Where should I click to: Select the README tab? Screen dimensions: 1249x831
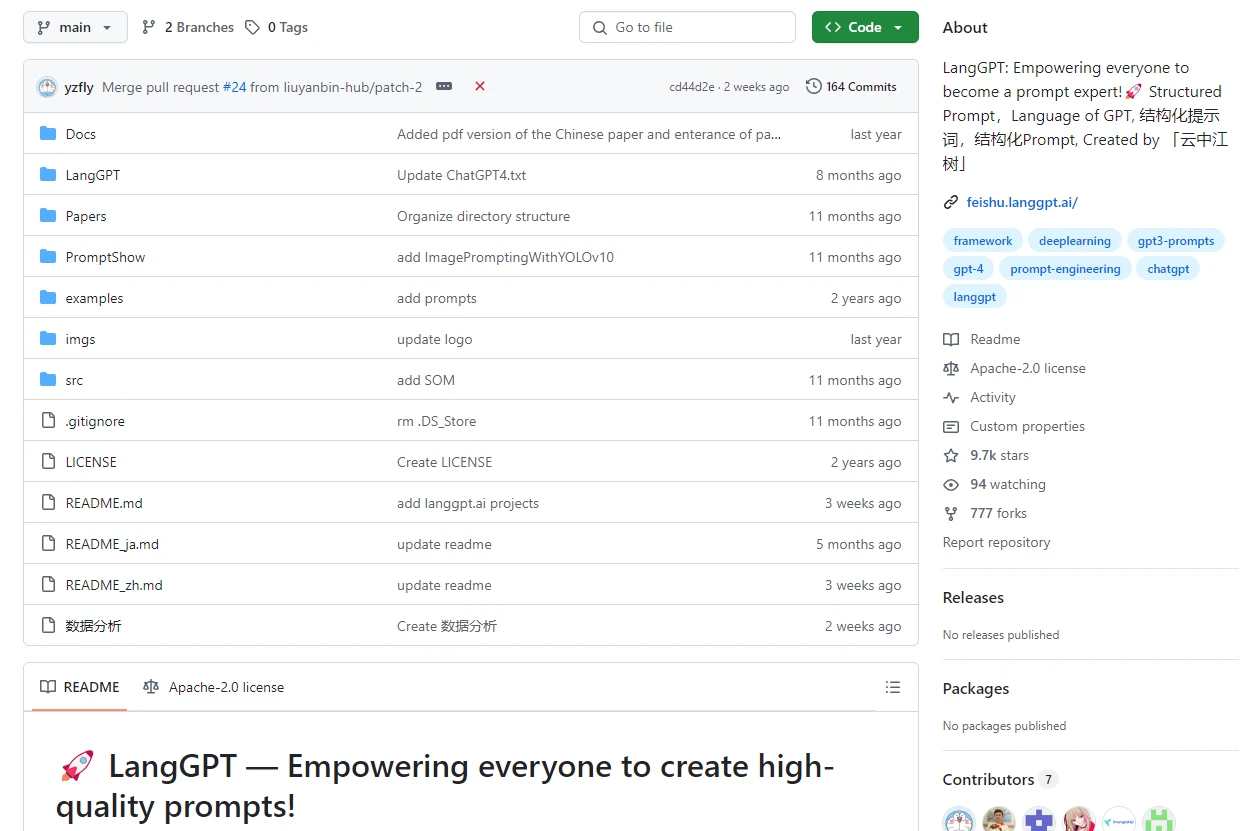pyautogui.click(x=80, y=687)
